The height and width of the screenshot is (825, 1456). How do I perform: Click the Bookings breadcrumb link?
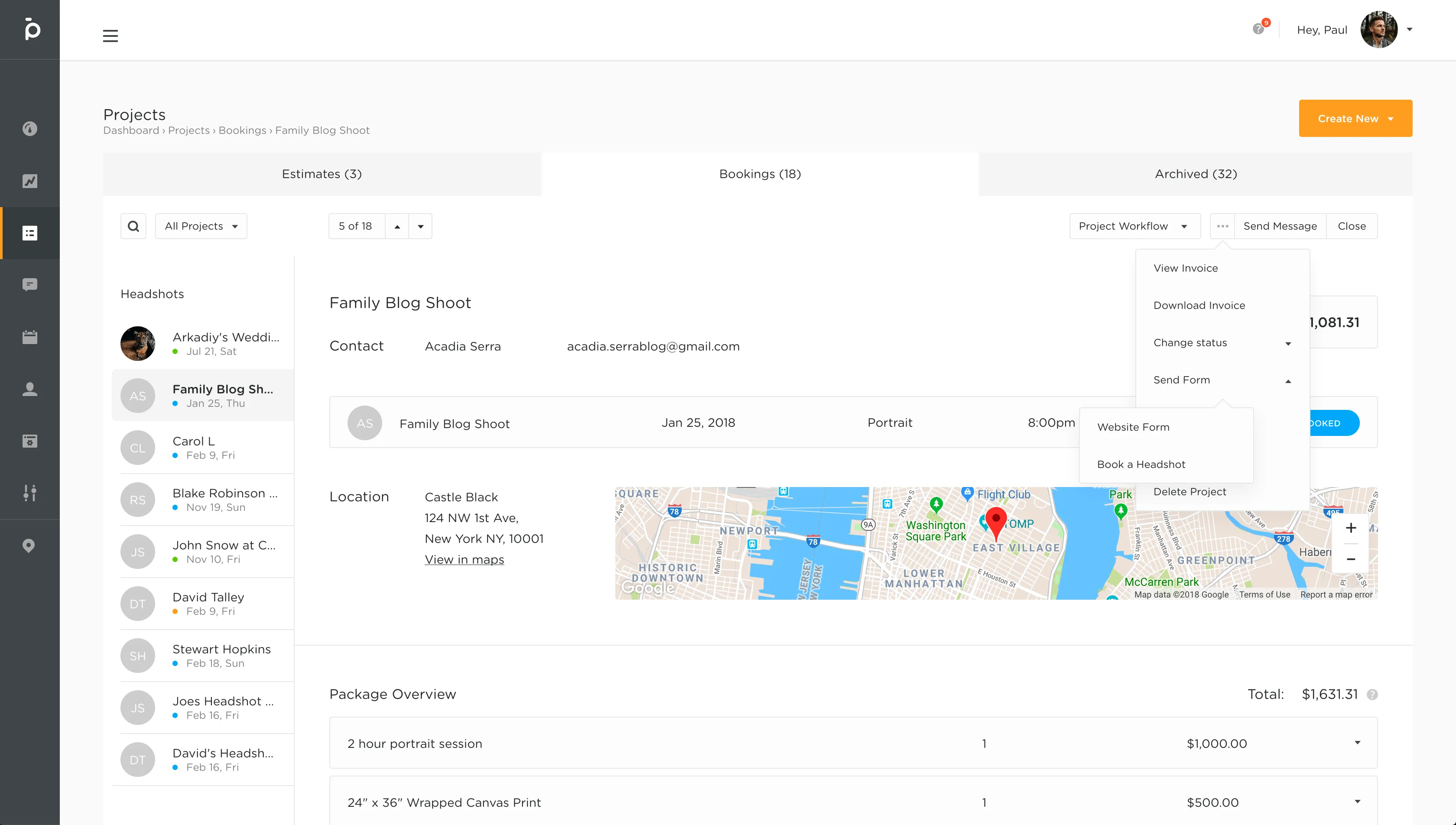242,130
